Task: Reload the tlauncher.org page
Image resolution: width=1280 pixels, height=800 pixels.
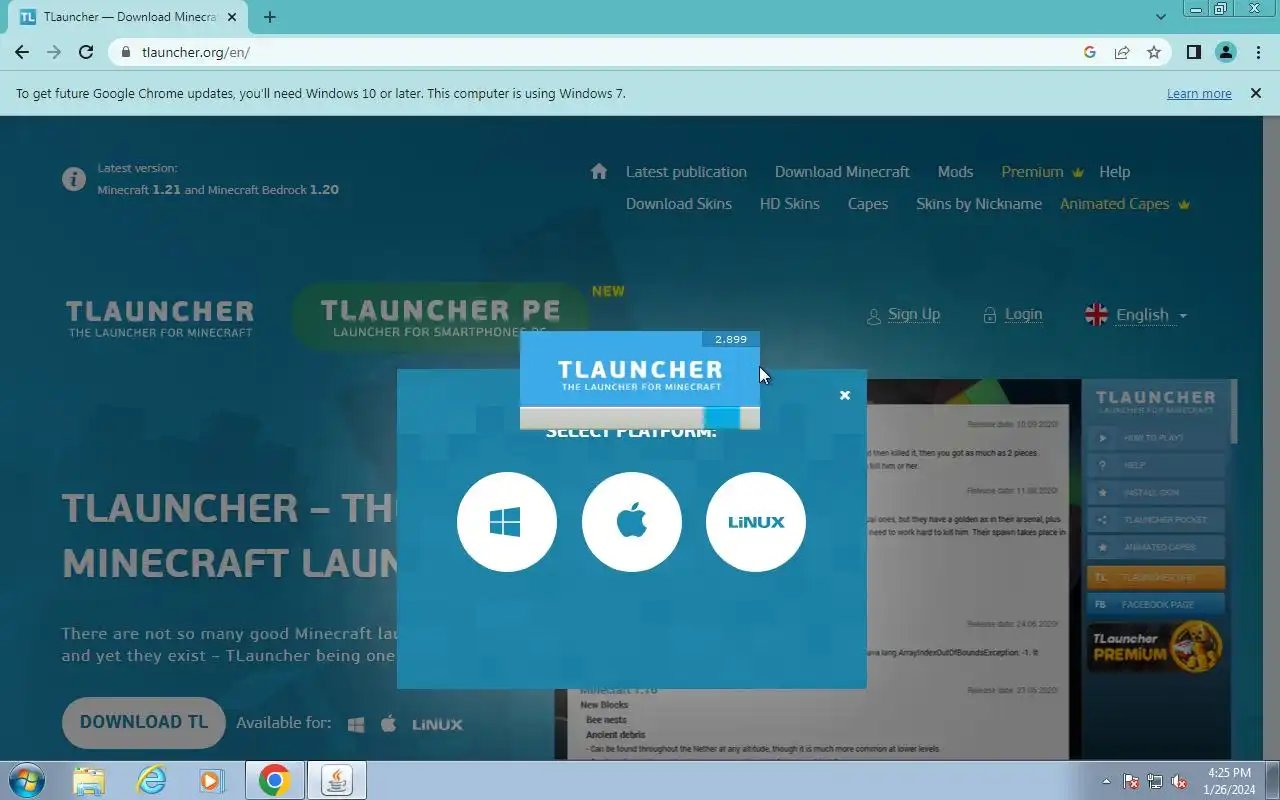Action: (86, 52)
